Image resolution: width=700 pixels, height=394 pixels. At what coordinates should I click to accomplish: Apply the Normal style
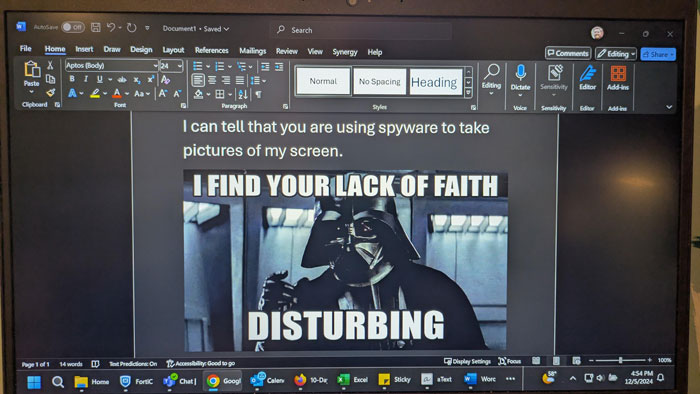point(323,81)
